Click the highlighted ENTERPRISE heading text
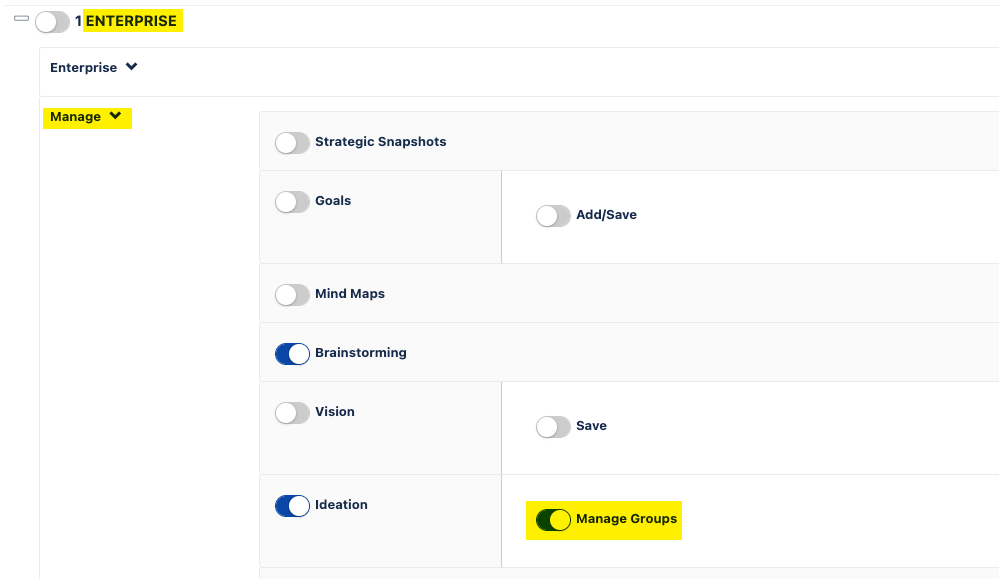The height and width of the screenshot is (579, 999). tap(131, 21)
